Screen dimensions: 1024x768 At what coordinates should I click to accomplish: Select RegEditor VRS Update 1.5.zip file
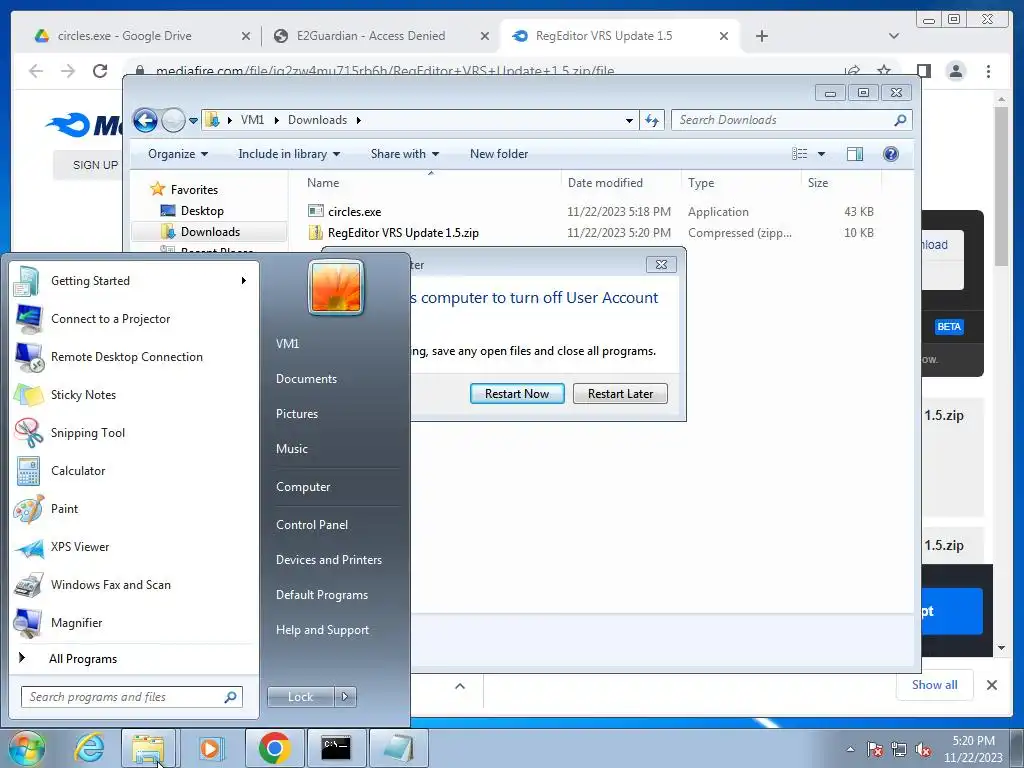coord(403,232)
